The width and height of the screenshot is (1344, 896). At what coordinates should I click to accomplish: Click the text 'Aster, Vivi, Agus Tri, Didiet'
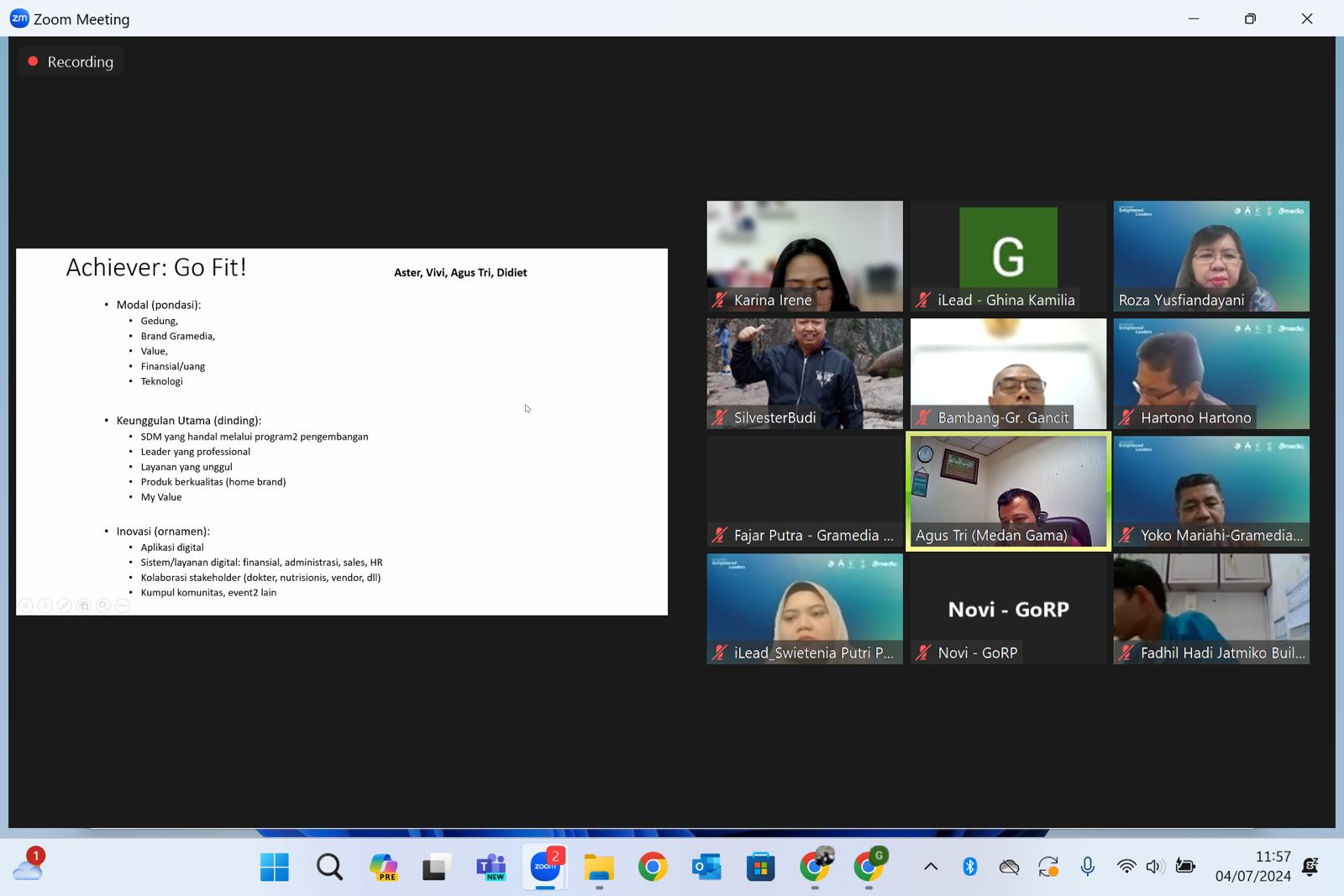pos(460,273)
